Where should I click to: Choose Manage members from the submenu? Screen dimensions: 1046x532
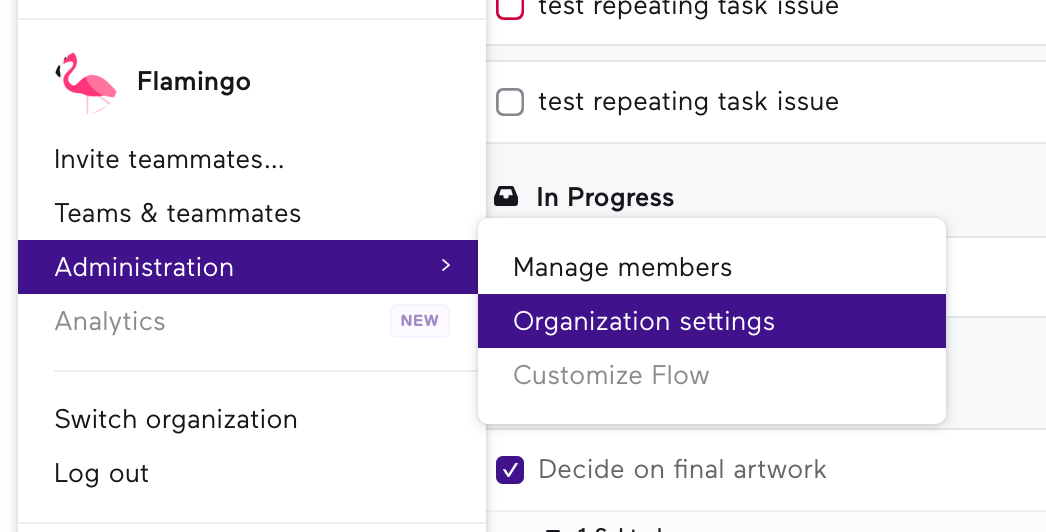tap(712, 267)
